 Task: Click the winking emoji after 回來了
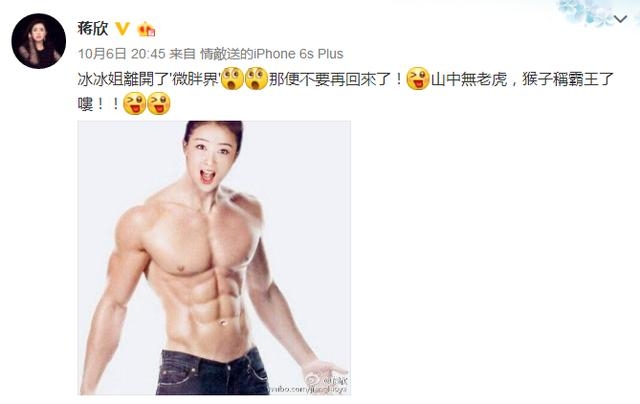tap(418, 79)
